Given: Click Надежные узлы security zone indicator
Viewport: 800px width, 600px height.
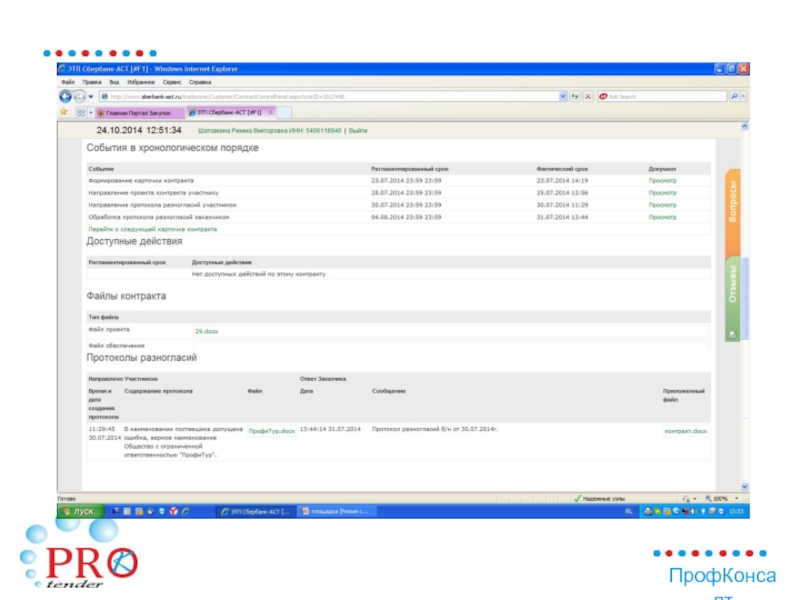Looking at the screenshot, I should pyautogui.click(x=599, y=498).
